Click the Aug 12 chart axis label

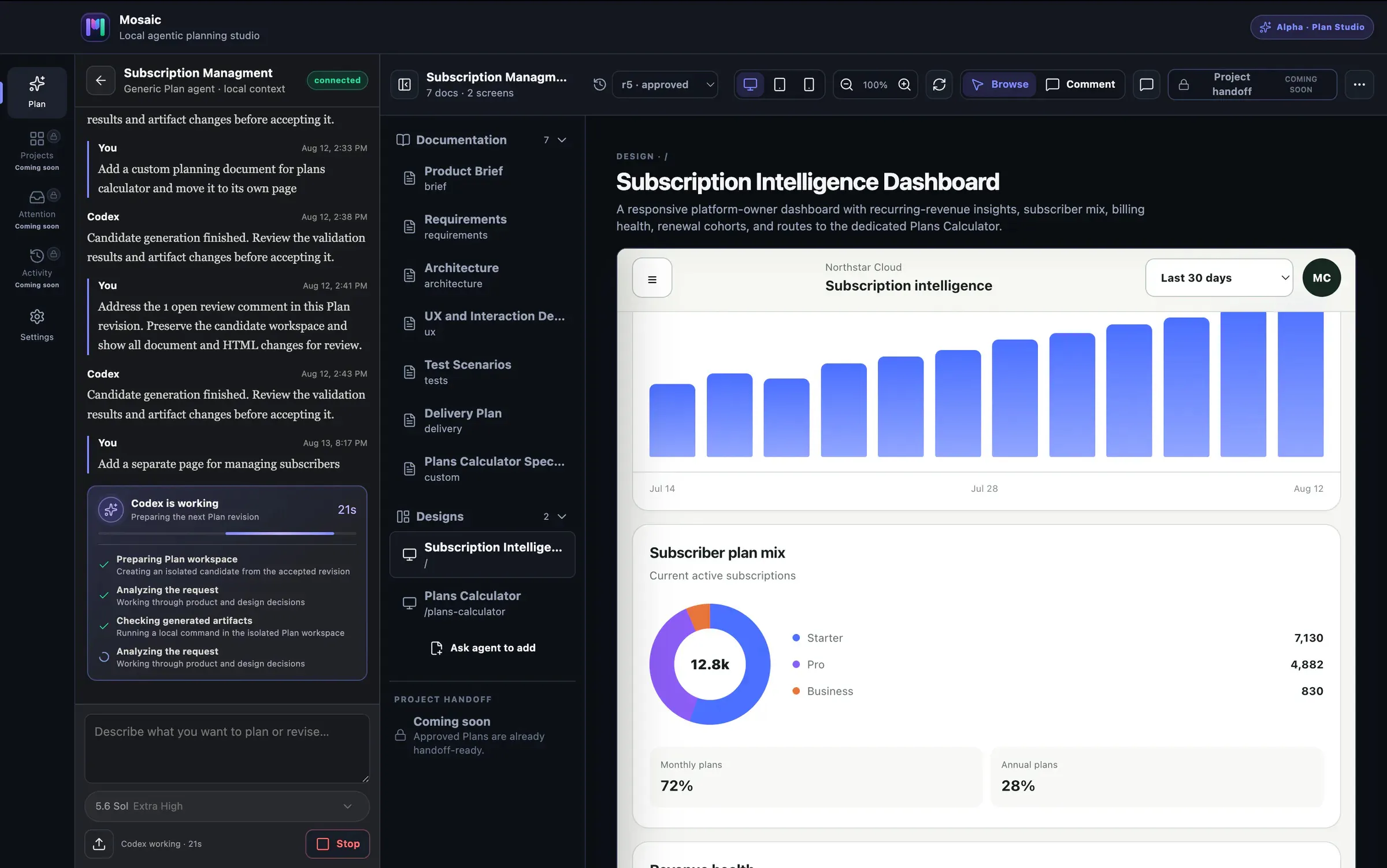click(1308, 488)
